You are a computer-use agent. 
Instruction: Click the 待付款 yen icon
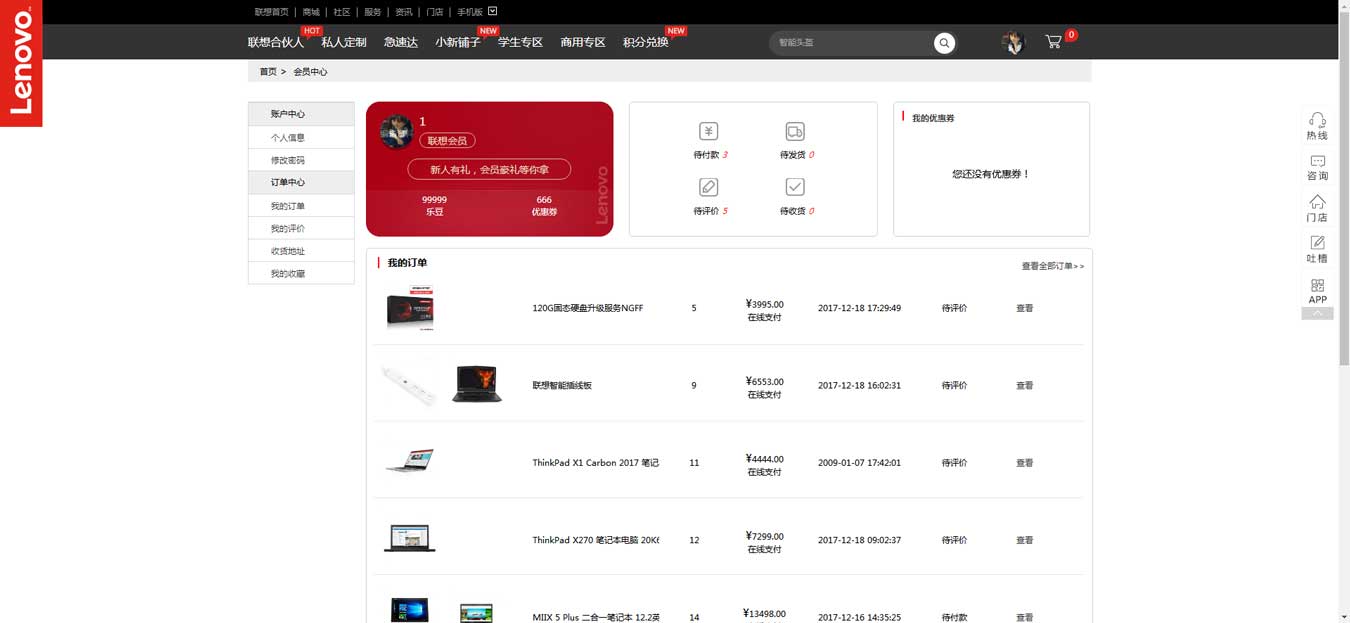(x=708, y=131)
